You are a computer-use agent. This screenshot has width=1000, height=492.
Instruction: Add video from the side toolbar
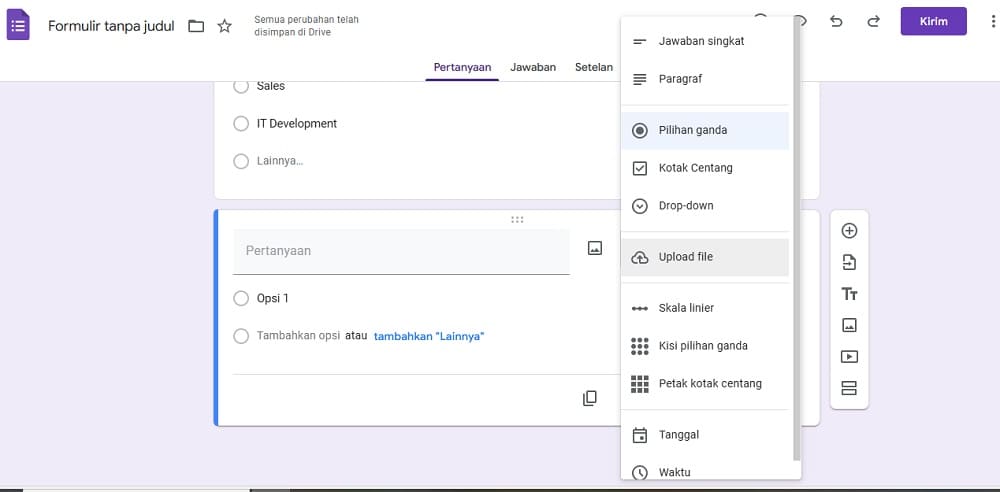point(849,357)
